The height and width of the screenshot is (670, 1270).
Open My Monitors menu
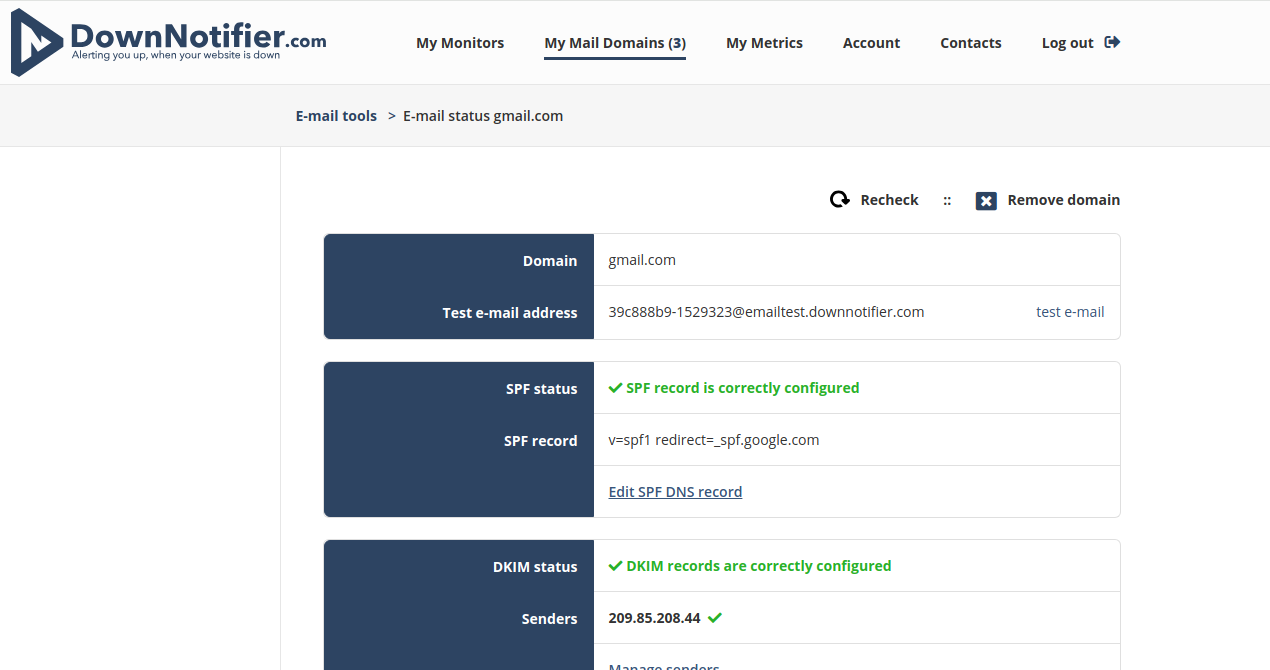coord(460,43)
